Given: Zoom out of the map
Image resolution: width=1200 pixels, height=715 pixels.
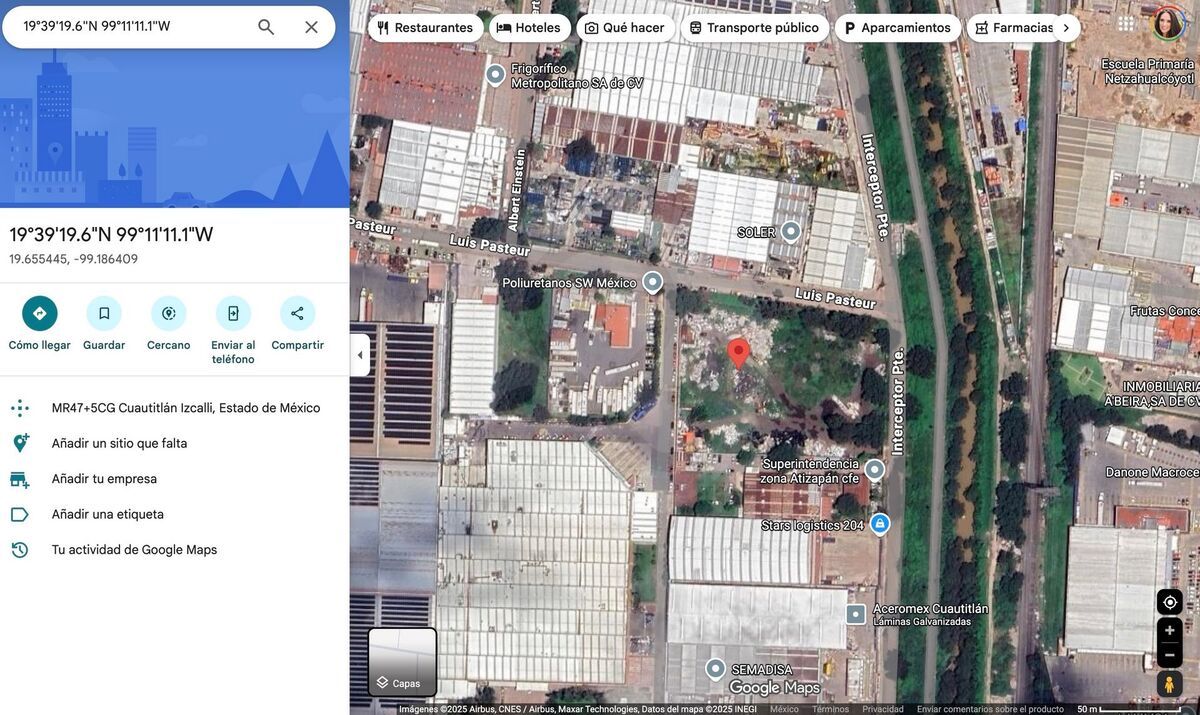Looking at the screenshot, I should point(1169,655).
